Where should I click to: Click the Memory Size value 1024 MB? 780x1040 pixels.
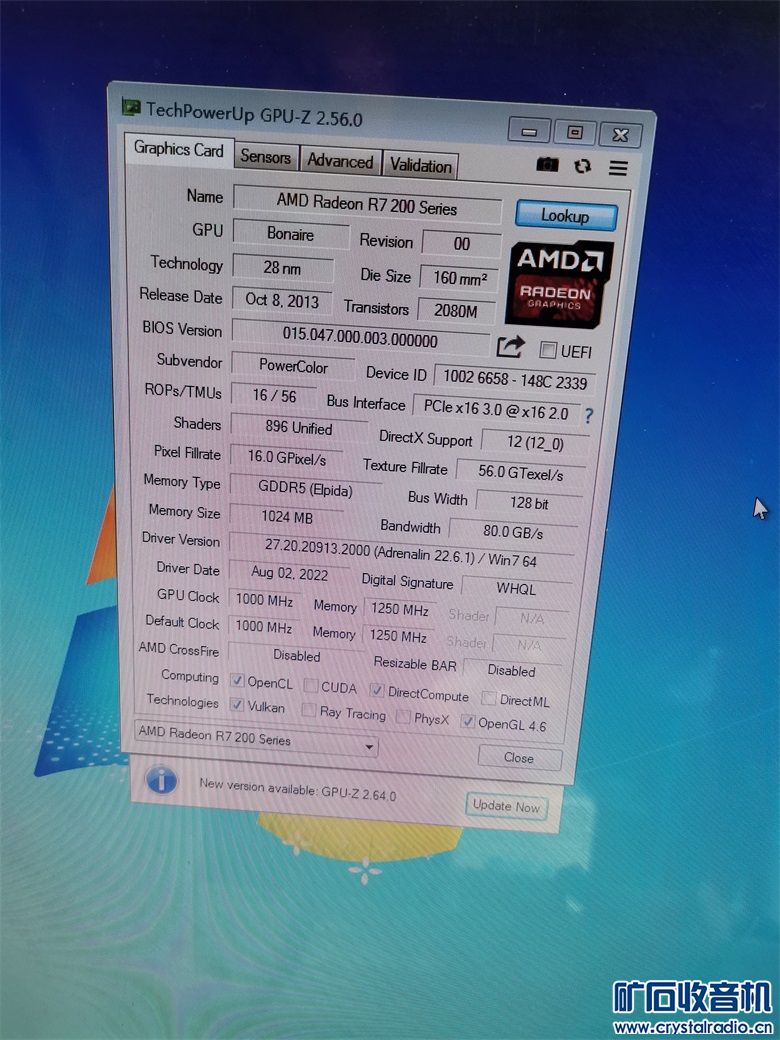pos(287,517)
